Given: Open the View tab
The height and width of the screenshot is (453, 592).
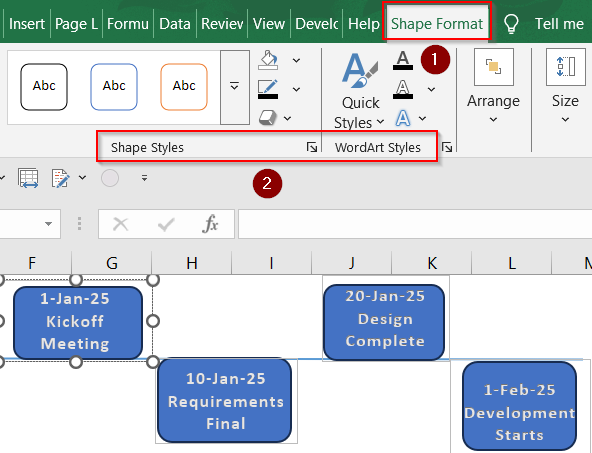Looking at the screenshot, I should (x=269, y=24).
